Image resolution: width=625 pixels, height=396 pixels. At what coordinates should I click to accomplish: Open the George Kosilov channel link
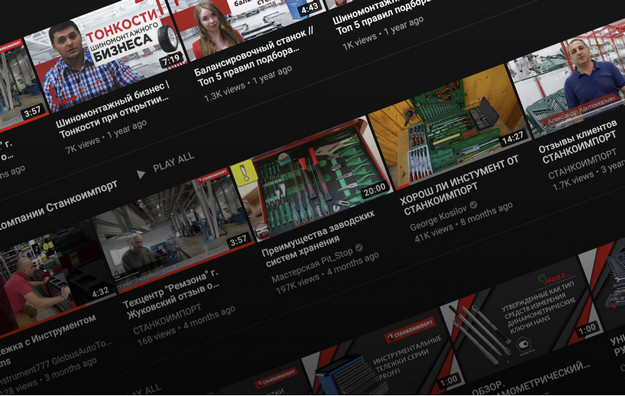[438, 218]
